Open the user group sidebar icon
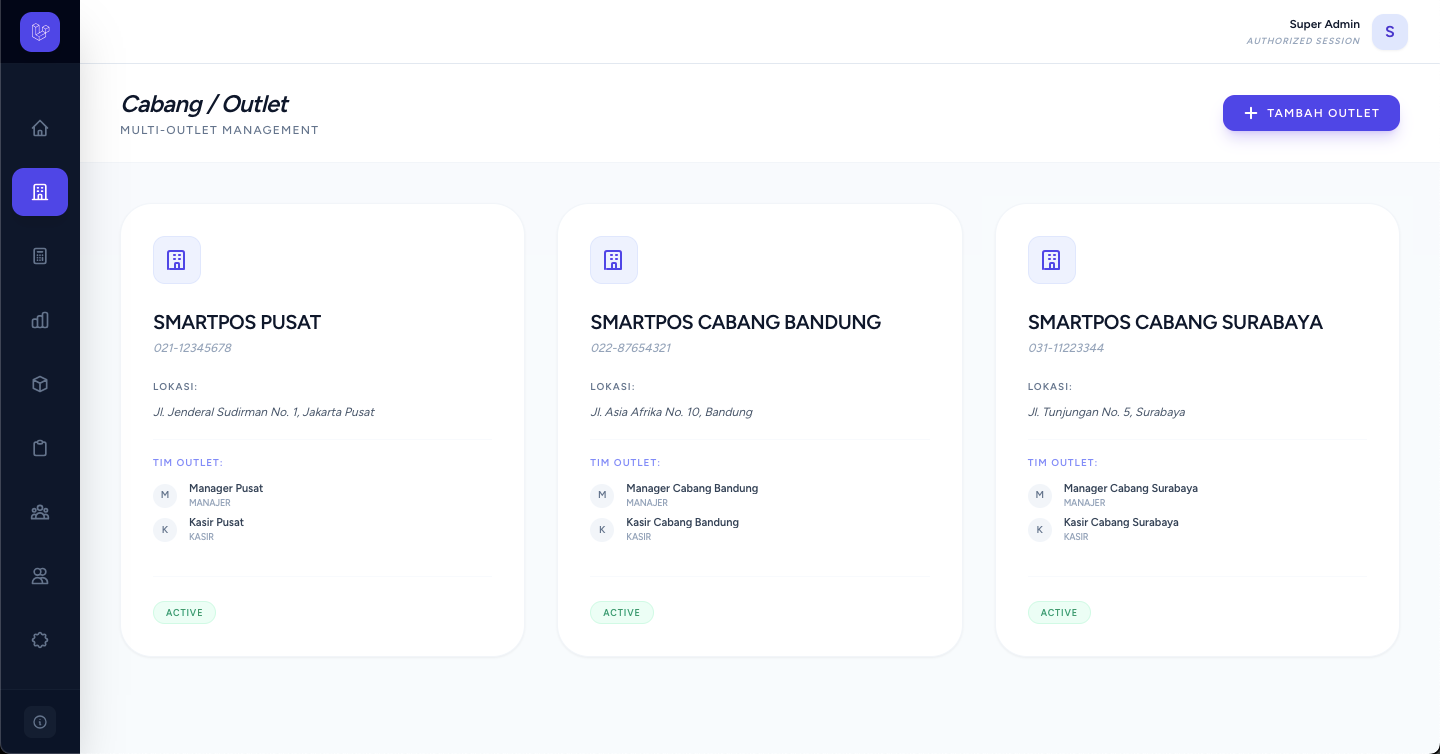Viewport: 1440px width, 754px height. 40,512
